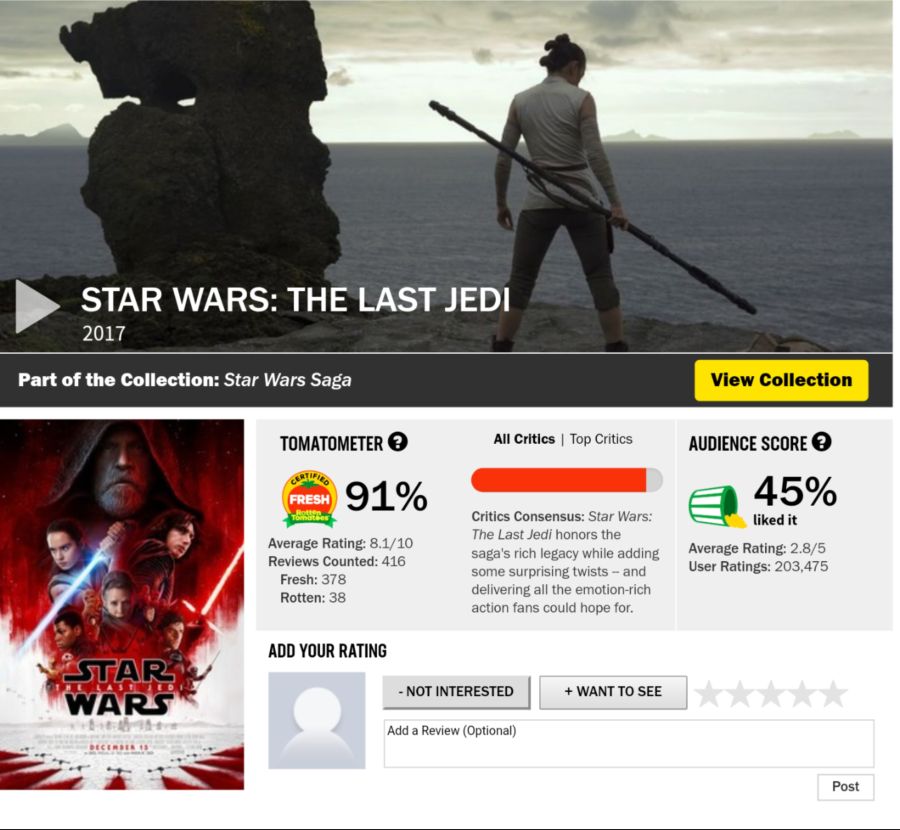900x830 pixels.
Task: Switch to the Top Critics tab
Action: click(601, 439)
